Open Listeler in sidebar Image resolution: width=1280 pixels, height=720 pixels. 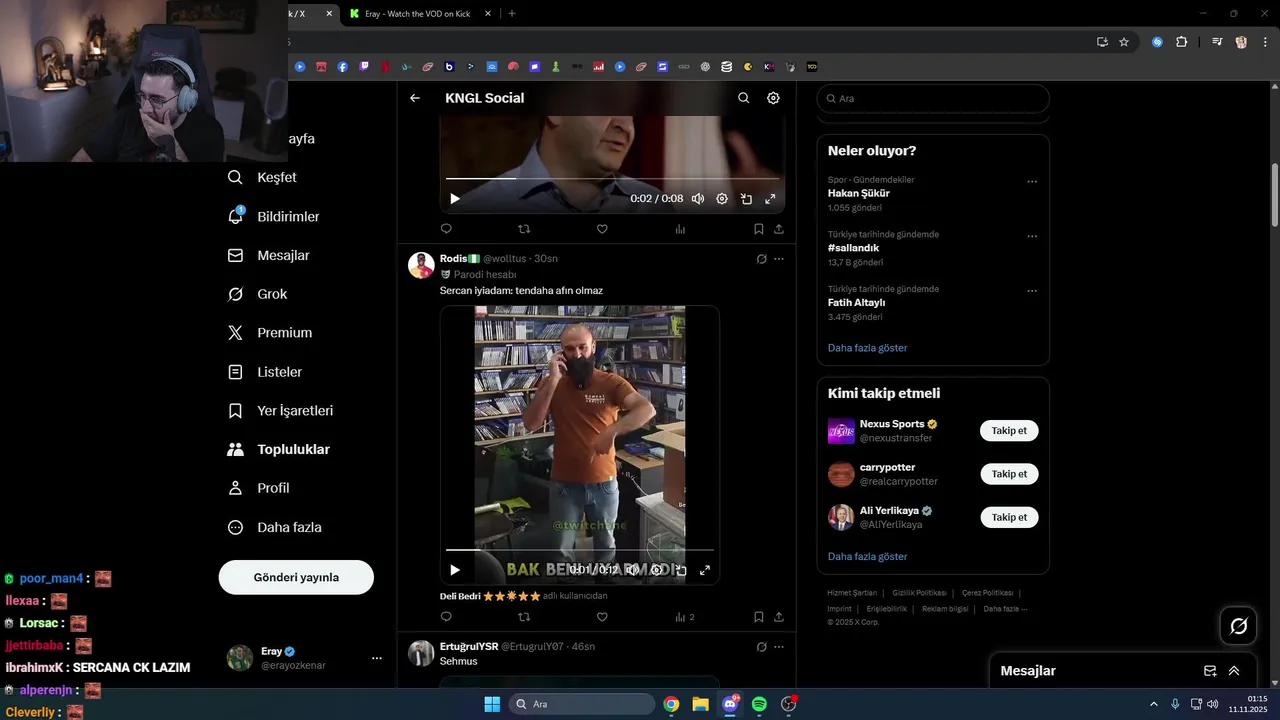(x=266, y=372)
